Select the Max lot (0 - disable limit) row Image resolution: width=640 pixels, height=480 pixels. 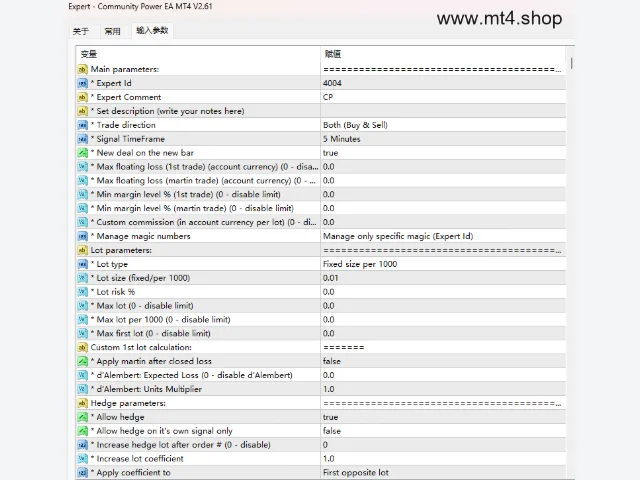click(321, 306)
